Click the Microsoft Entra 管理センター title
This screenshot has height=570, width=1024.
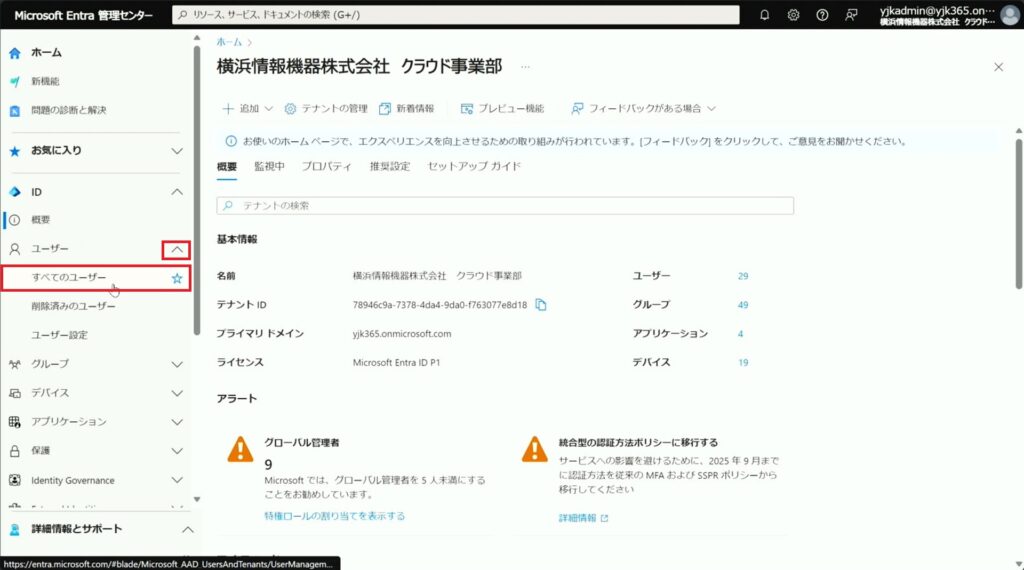84,15
